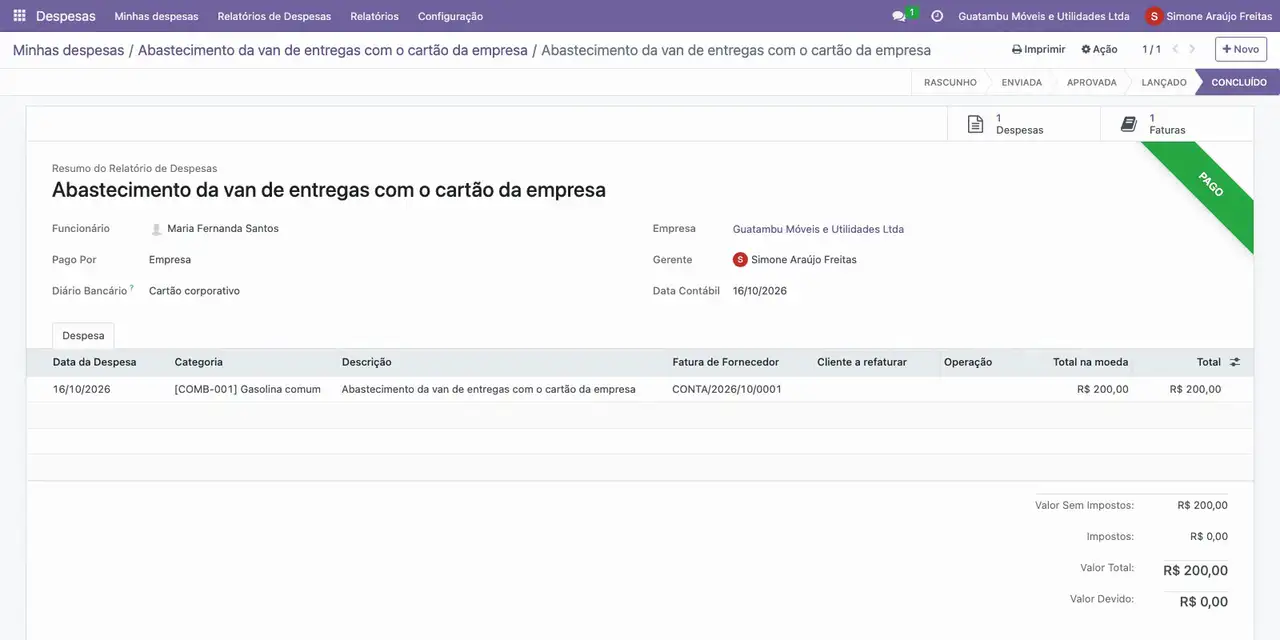The height and width of the screenshot is (640, 1280).
Task: Click the Concluído status stage
Action: [x=1239, y=82]
